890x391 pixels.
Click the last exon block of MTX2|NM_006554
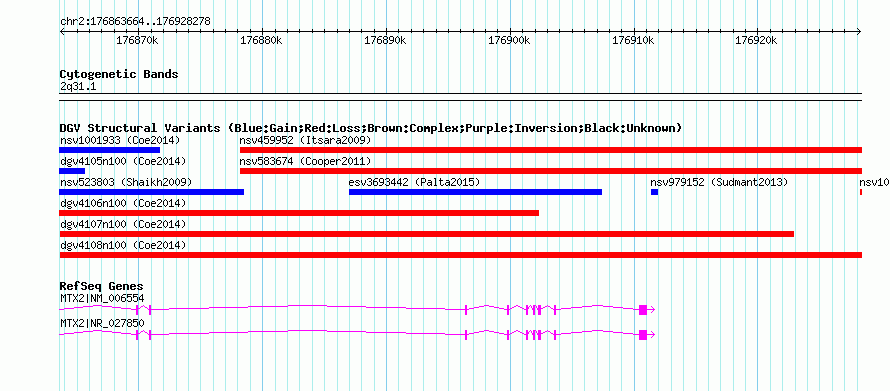(643, 309)
